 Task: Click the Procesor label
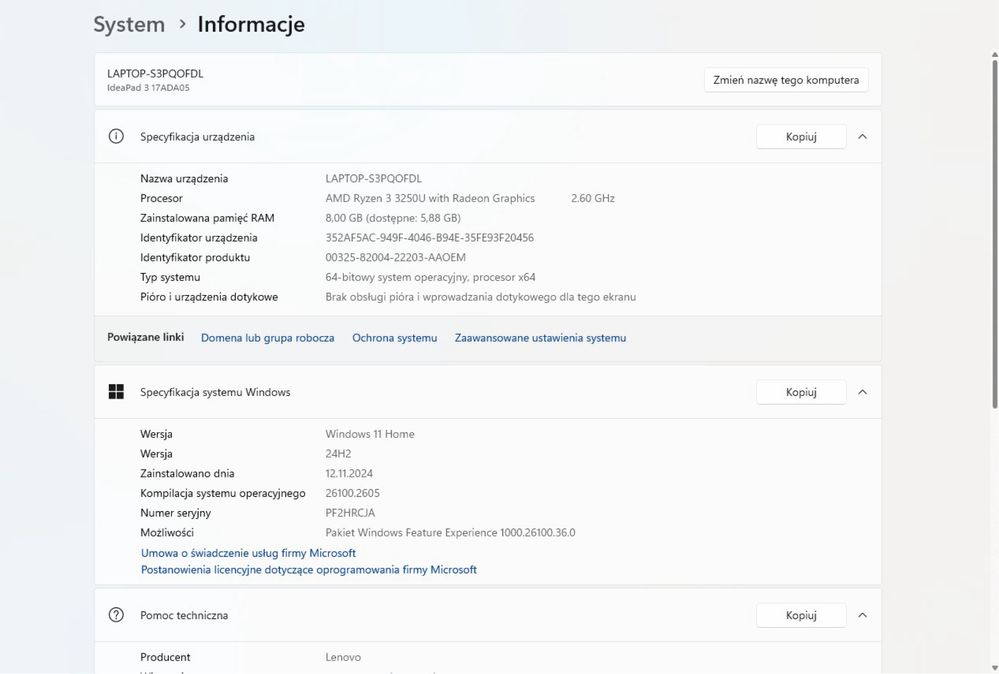point(161,198)
